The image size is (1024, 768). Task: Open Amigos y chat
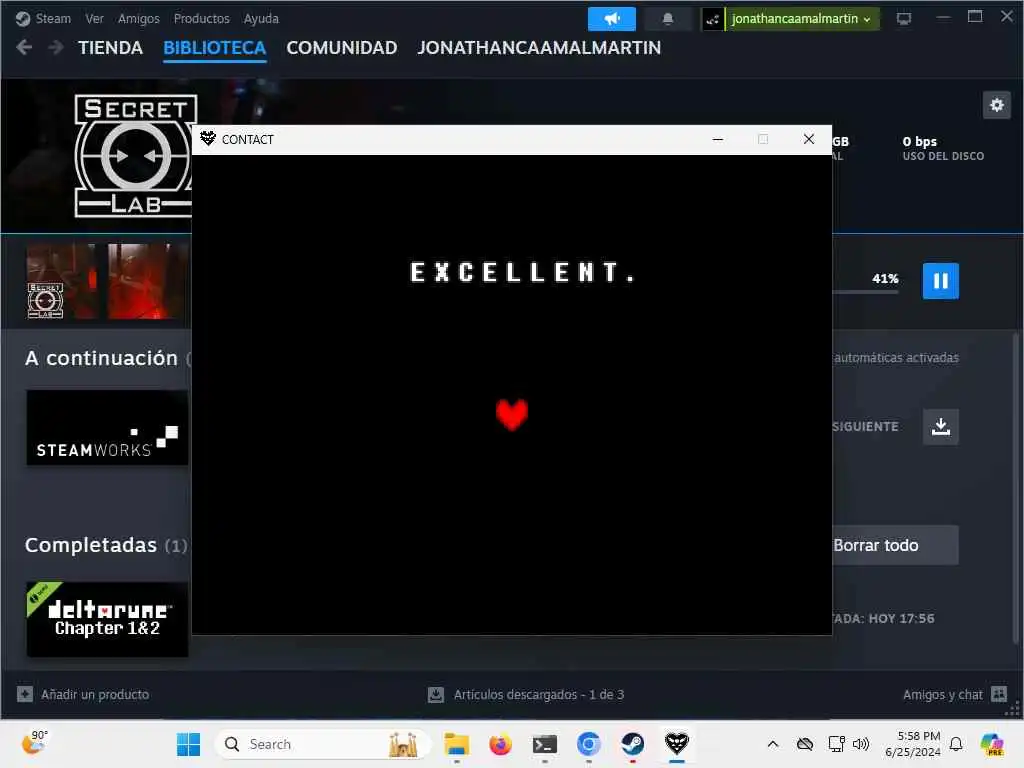click(x=942, y=694)
